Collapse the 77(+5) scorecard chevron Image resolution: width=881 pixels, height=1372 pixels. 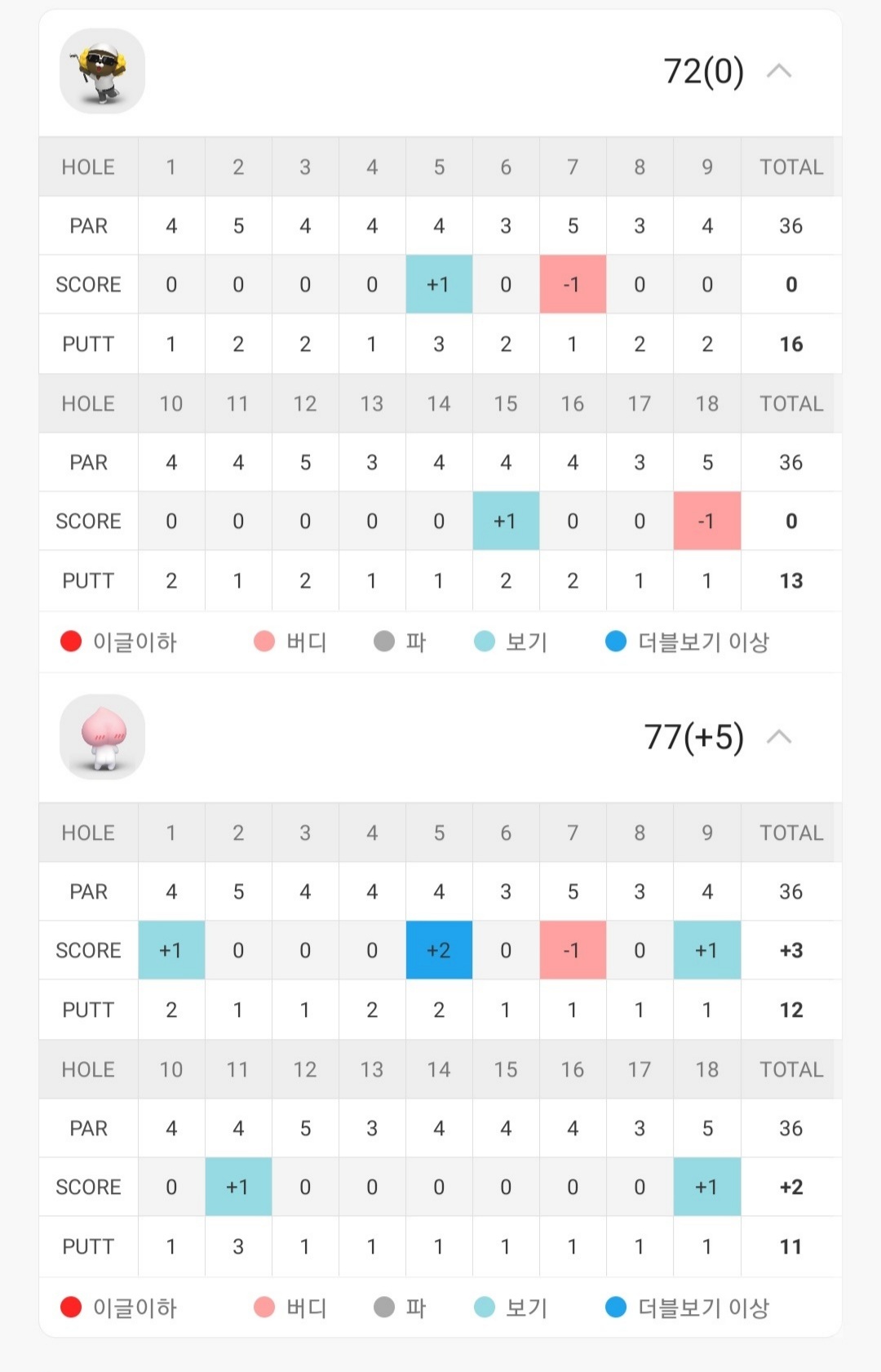[x=779, y=737]
